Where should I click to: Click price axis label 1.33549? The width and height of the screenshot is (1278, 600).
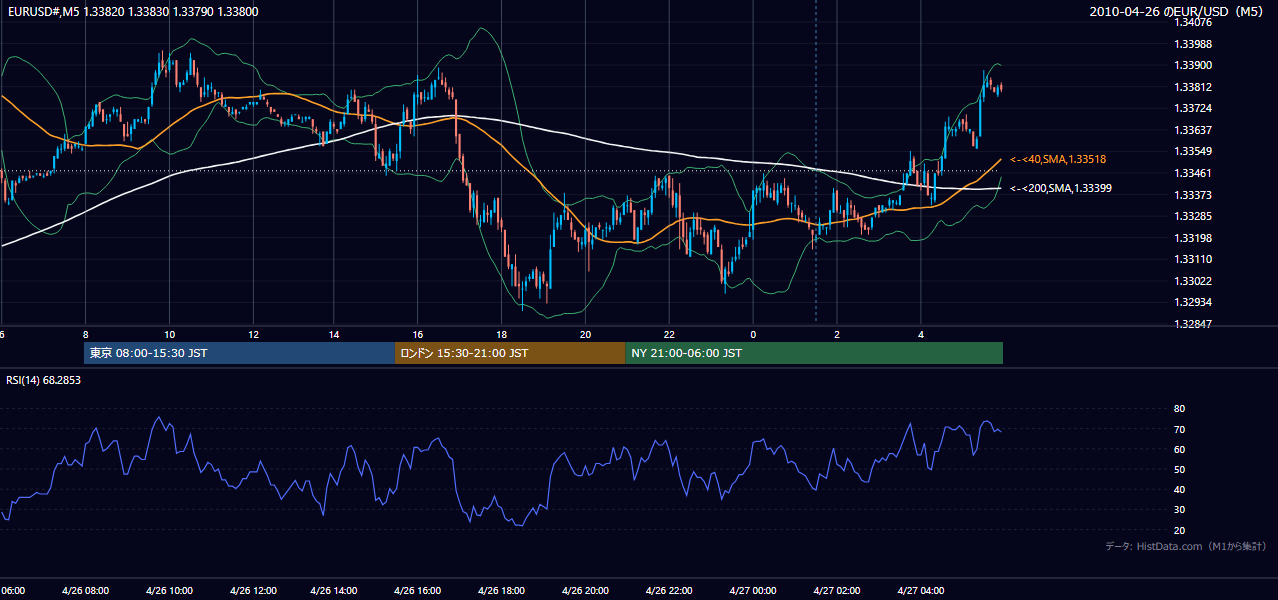point(1194,151)
